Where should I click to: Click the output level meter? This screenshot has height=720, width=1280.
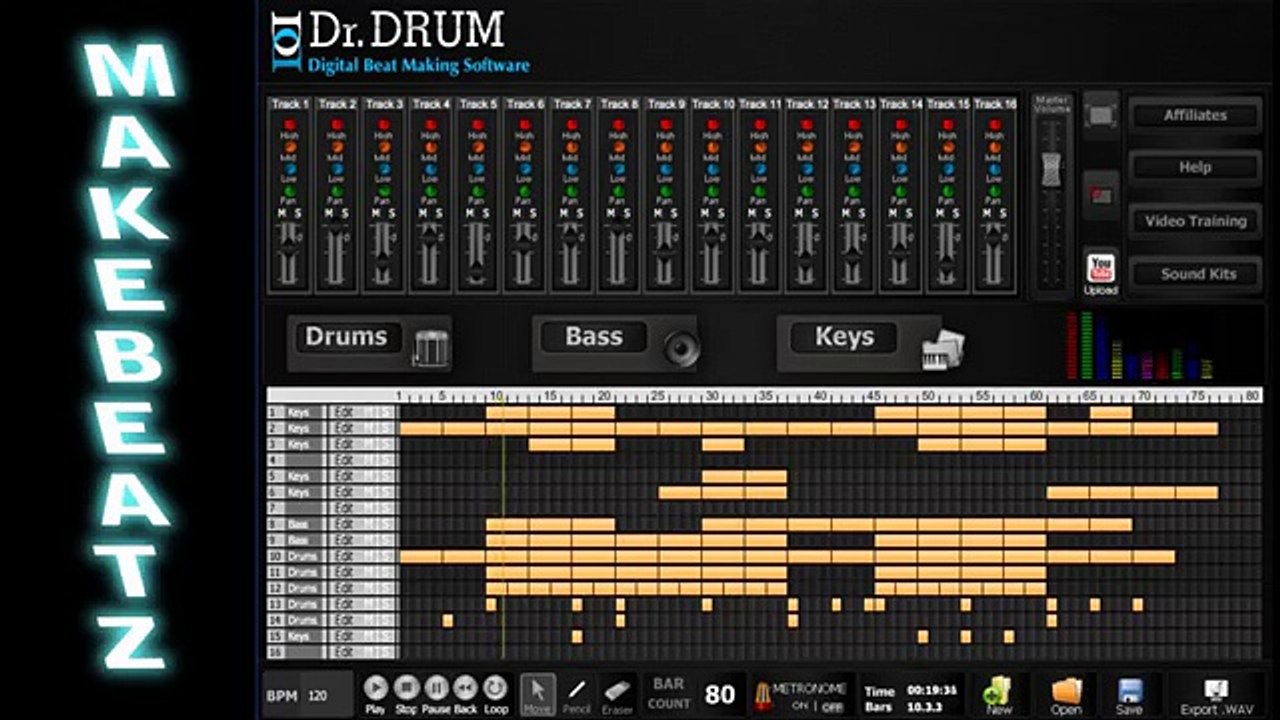click(x=1140, y=345)
